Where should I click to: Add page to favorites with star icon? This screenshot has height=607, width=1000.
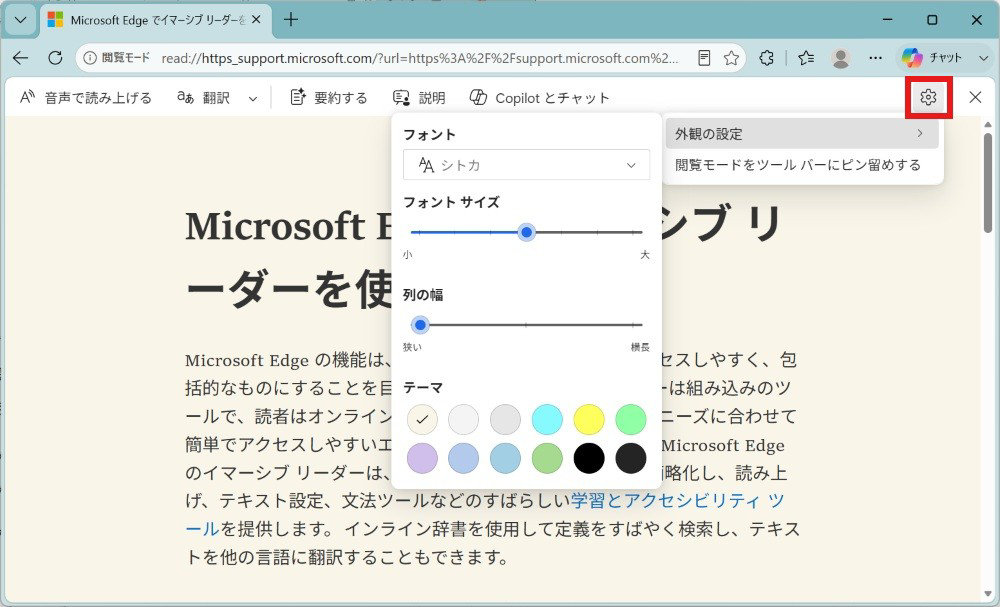(x=732, y=58)
